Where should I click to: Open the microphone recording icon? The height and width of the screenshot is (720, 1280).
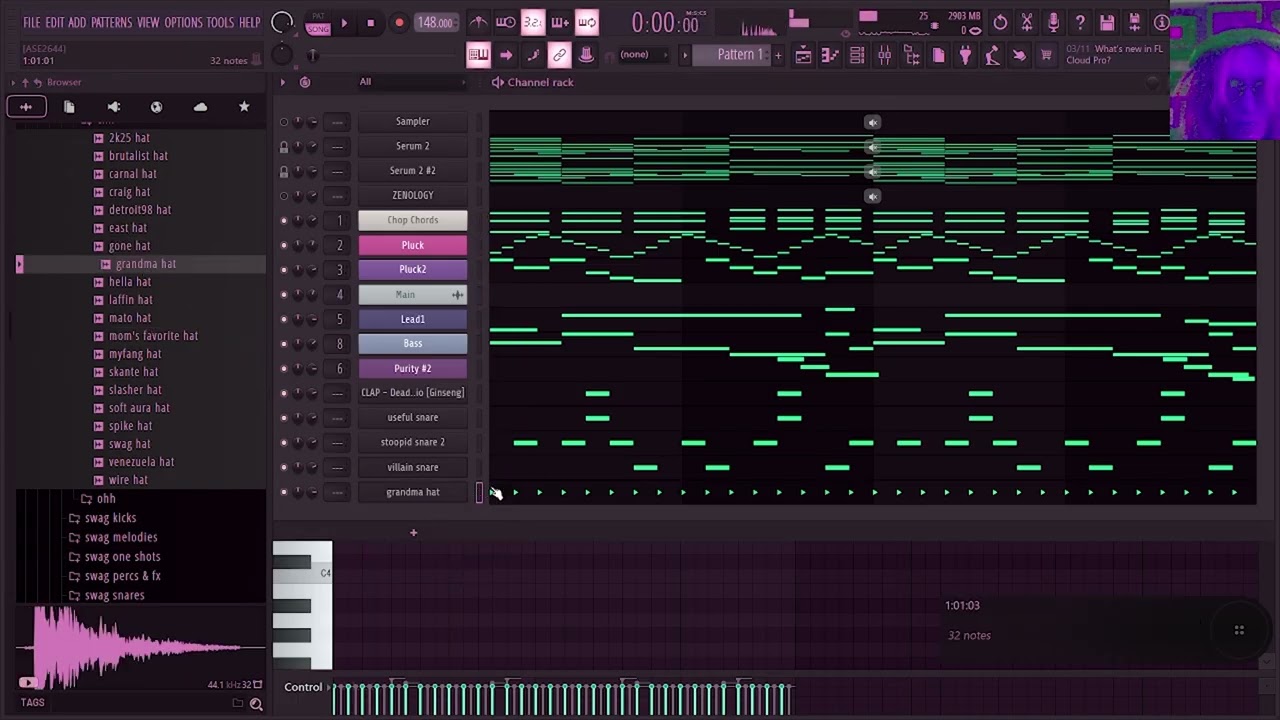click(1053, 22)
